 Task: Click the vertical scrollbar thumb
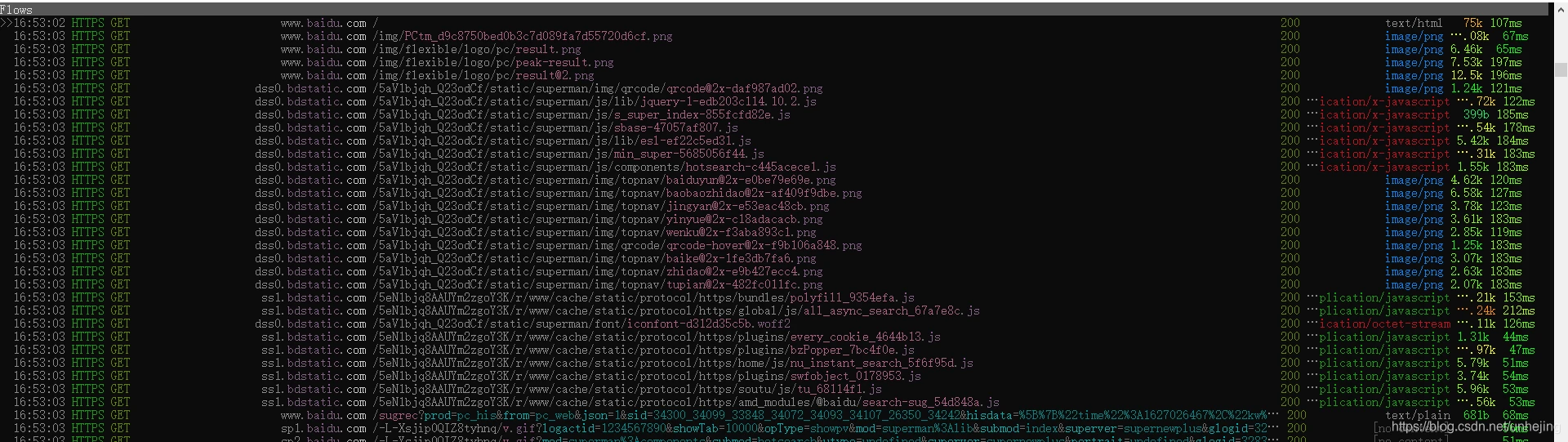pyautogui.click(x=1560, y=69)
